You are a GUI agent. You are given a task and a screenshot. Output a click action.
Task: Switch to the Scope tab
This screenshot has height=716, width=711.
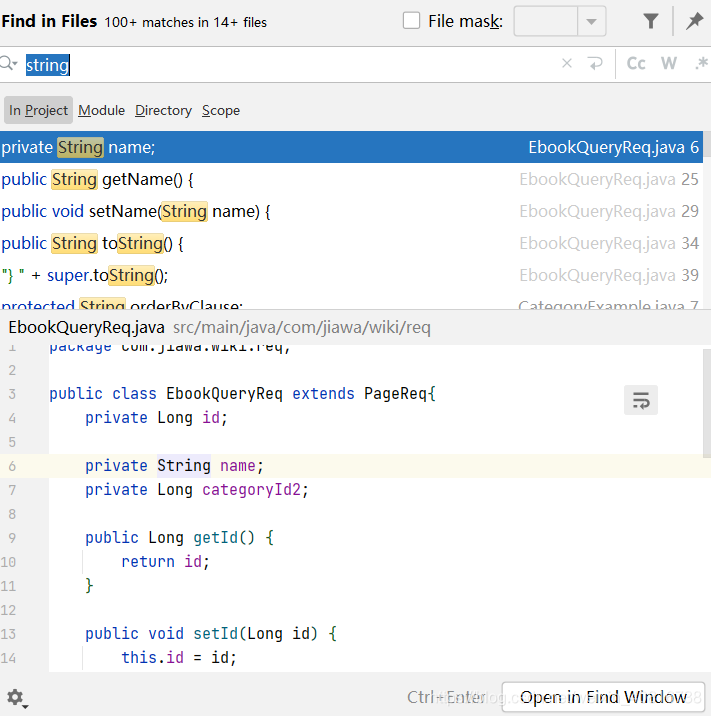click(221, 110)
